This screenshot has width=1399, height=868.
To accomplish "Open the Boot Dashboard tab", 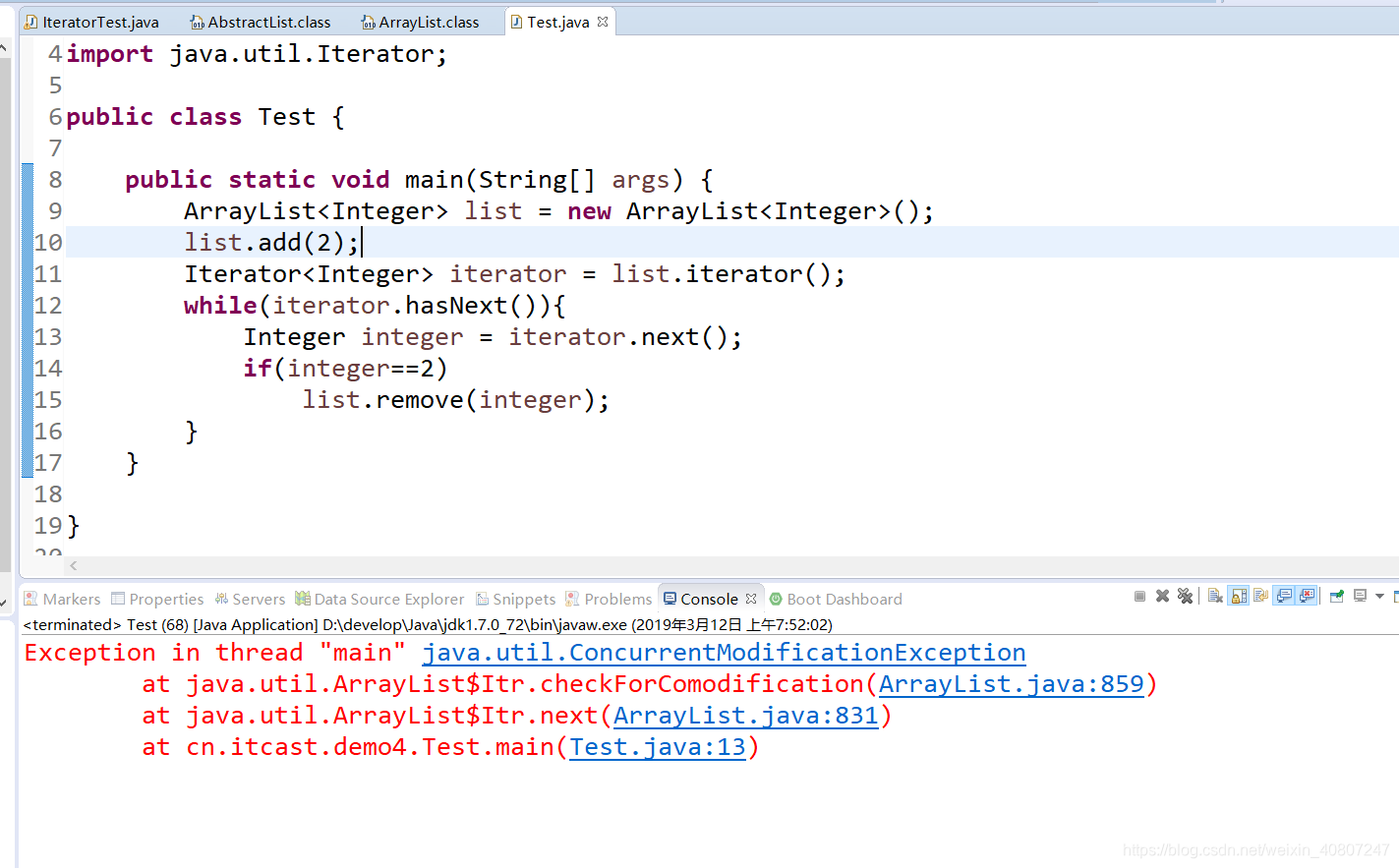I will click(x=836, y=599).
